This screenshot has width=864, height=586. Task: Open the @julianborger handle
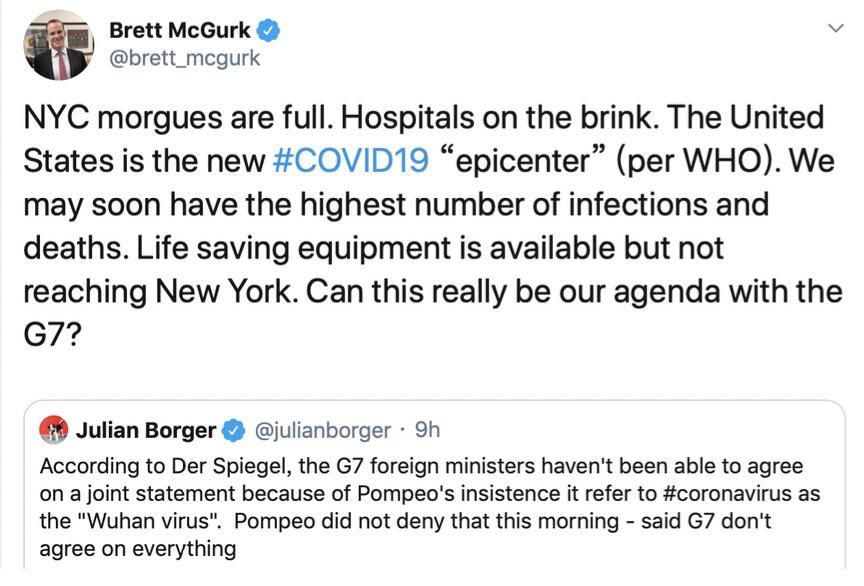point(323,431)
